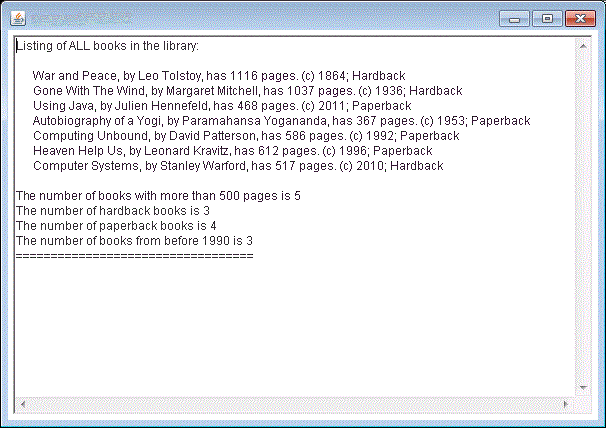Click the 'number of paperback books is 4' line
Screen dimensions: 606x428
click(x=116, y=226)
